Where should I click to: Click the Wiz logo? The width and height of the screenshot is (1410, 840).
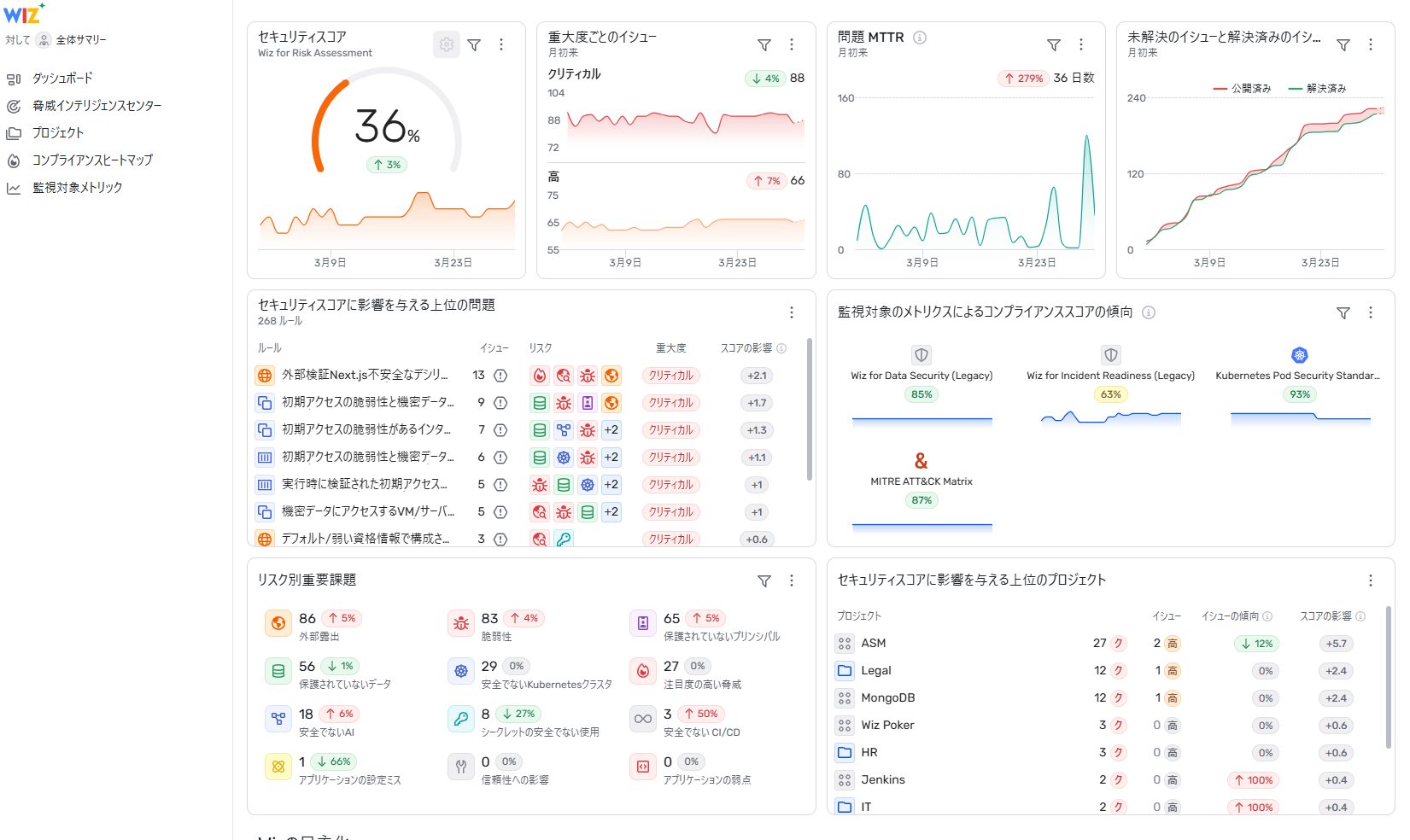click(23, 14)
